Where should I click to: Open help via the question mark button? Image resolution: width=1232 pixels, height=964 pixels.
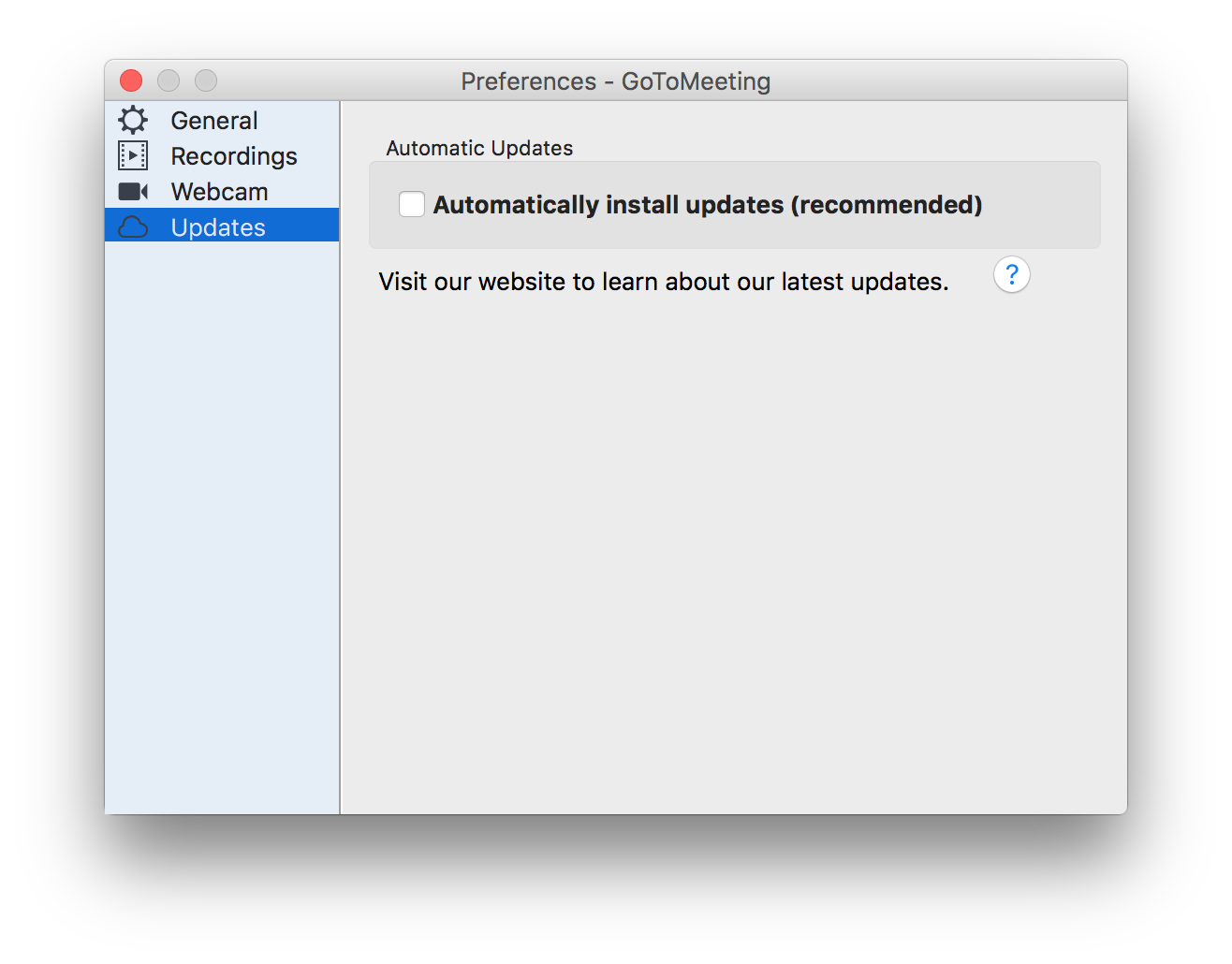tap(1012, 274)
